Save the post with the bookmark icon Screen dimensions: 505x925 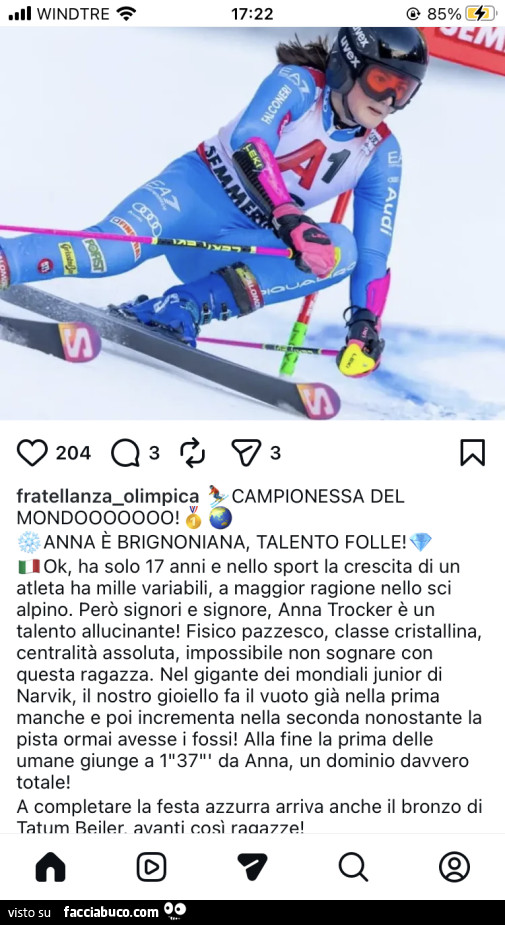point(473,452)
